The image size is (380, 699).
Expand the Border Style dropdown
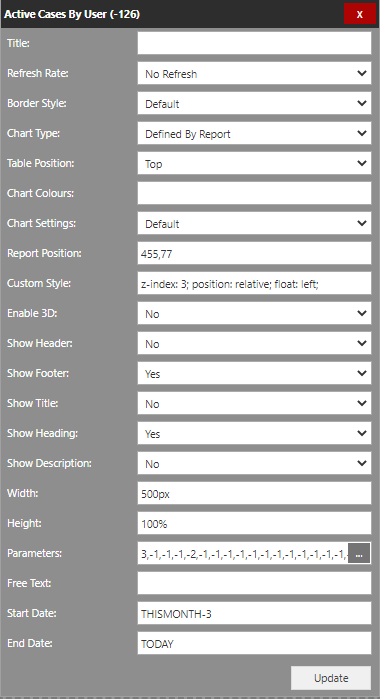pyautogui.click(x=254, y=103)
